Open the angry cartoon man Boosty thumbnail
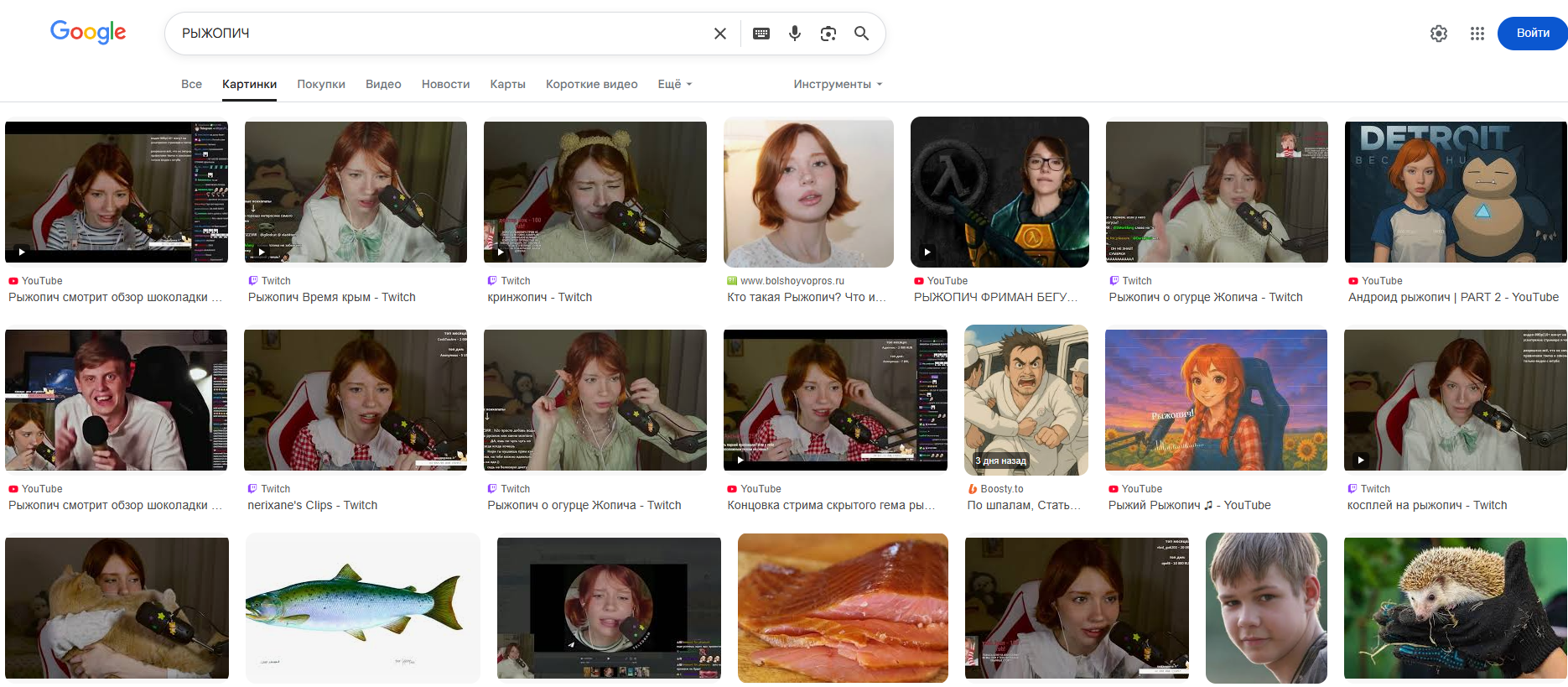1568x687 pixels. pos(1026,400)
